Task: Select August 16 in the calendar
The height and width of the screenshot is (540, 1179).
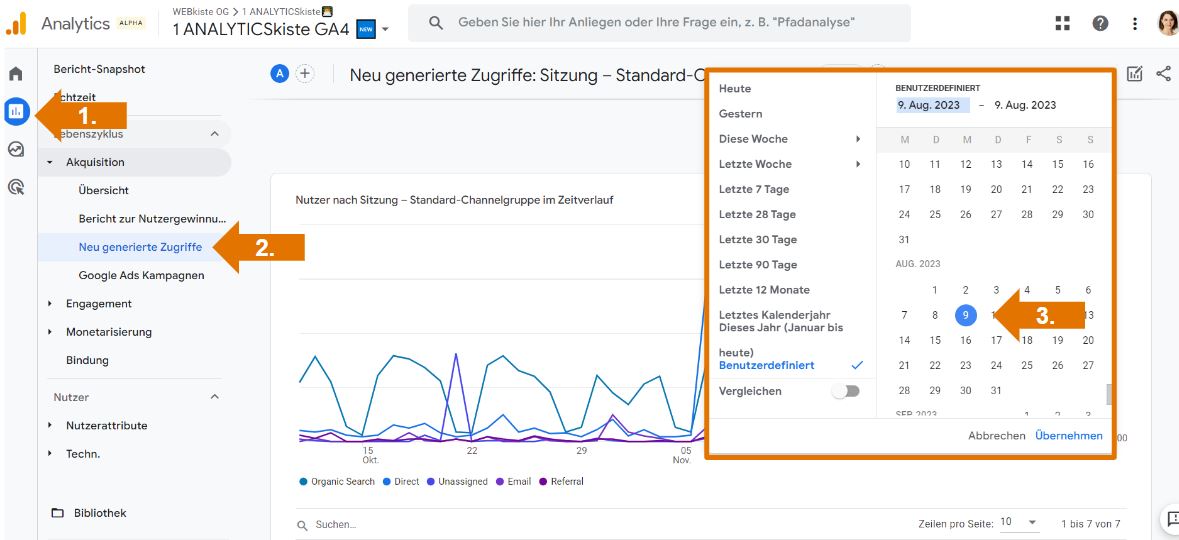Action: (966, 340)
